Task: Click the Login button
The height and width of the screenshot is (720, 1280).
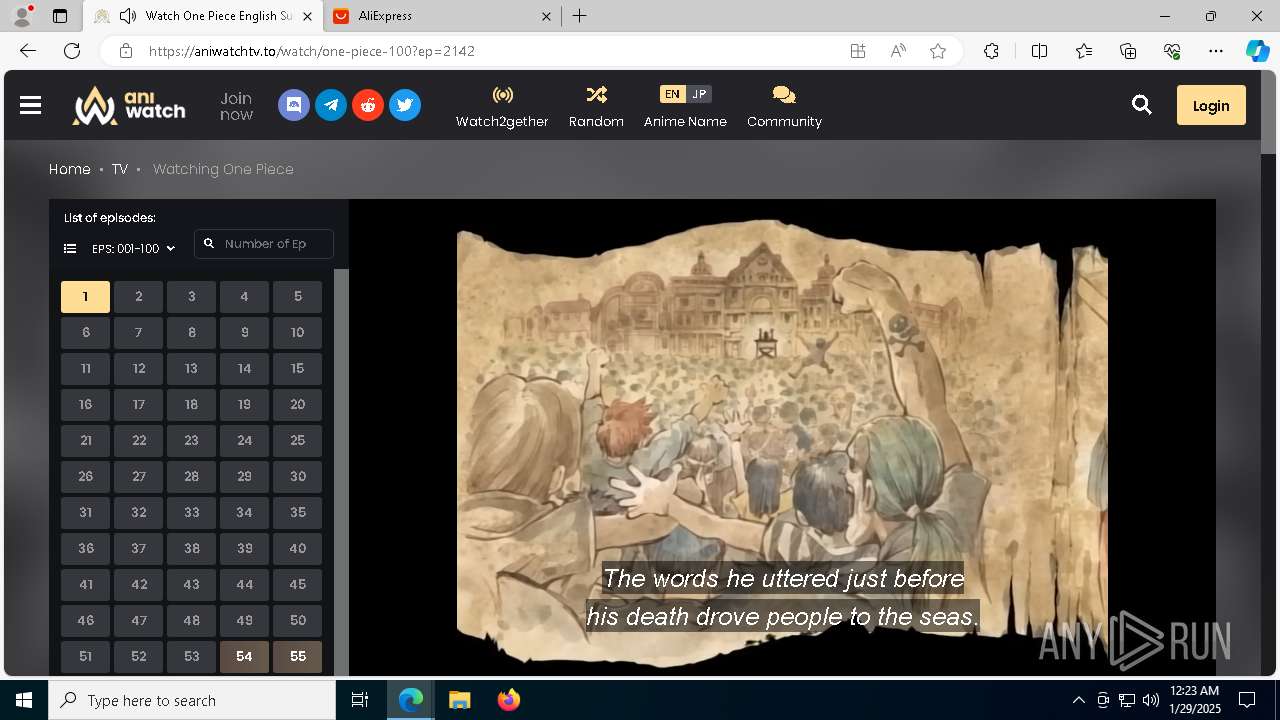Action: point(1211,105)
